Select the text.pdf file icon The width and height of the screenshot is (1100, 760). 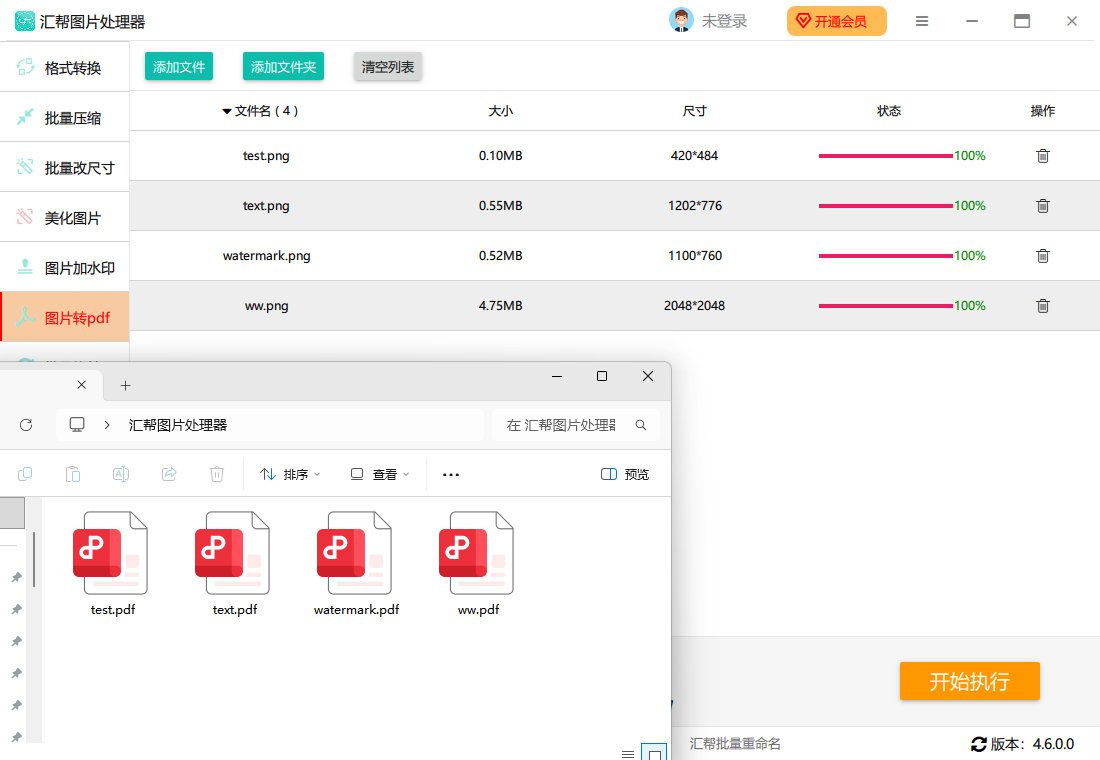point(234,553)
